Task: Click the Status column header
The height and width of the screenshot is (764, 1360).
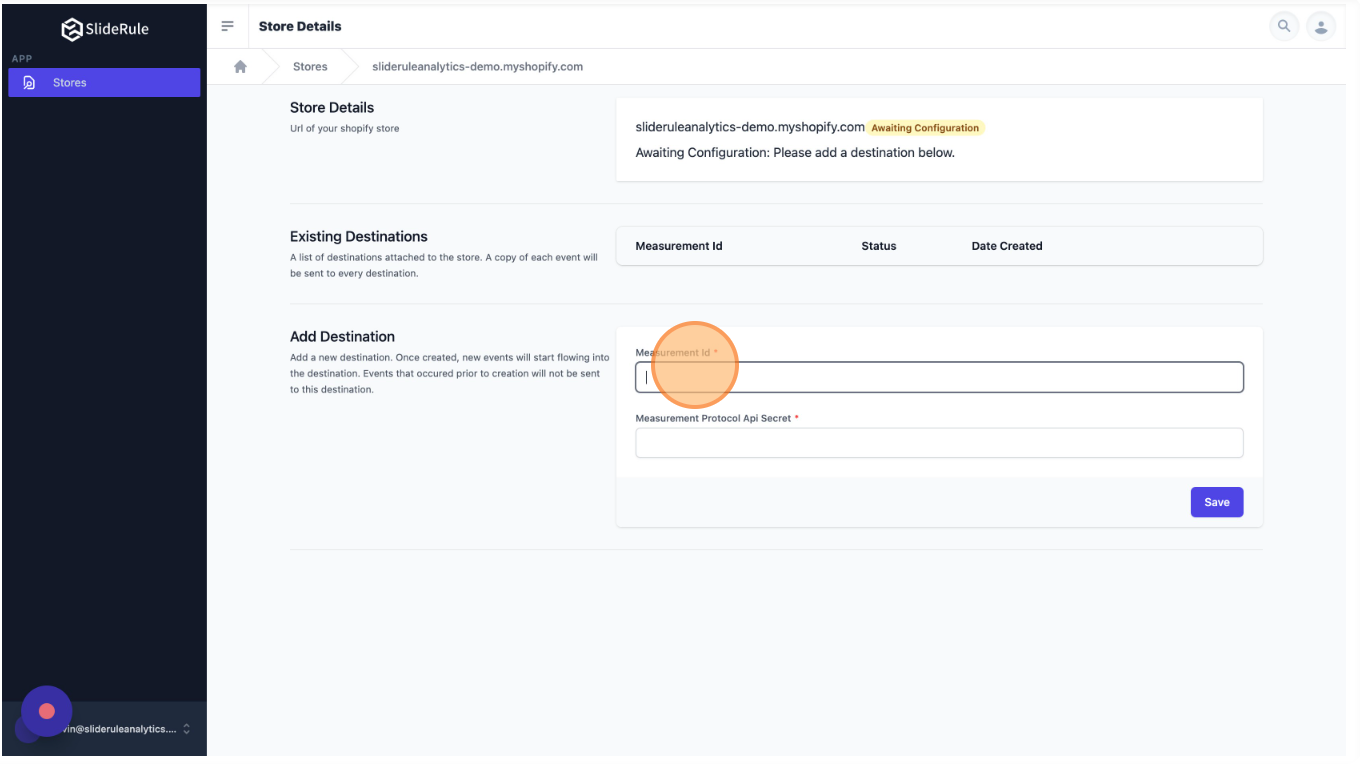Action: [x=879, y=246]
